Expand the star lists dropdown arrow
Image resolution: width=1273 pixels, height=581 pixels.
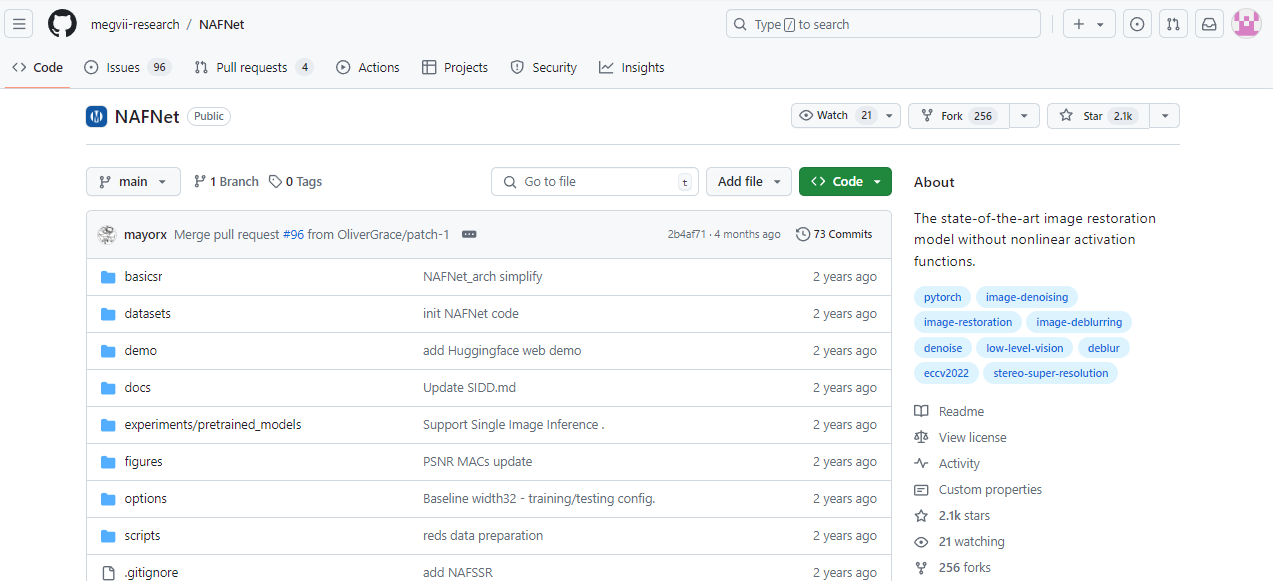coord(1164,116)
